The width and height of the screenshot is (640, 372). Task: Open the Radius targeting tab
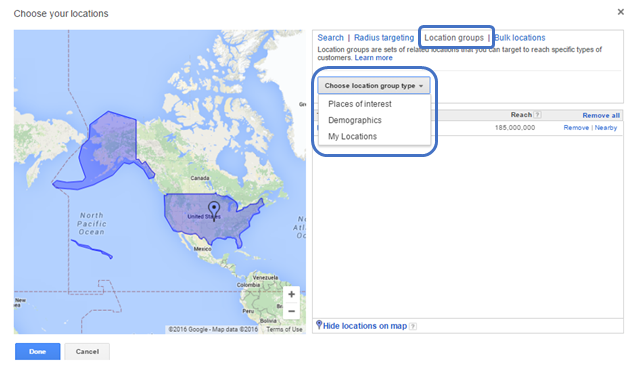[384, 38]
